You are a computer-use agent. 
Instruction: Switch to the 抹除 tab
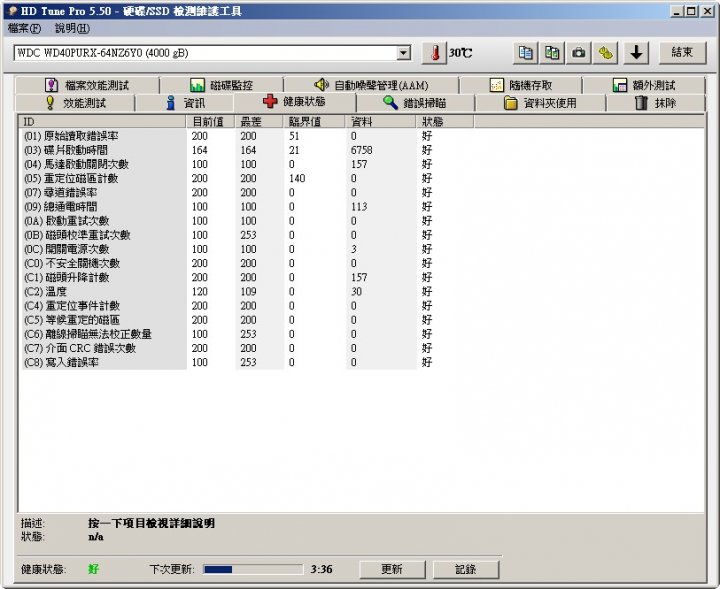point(655,103)
